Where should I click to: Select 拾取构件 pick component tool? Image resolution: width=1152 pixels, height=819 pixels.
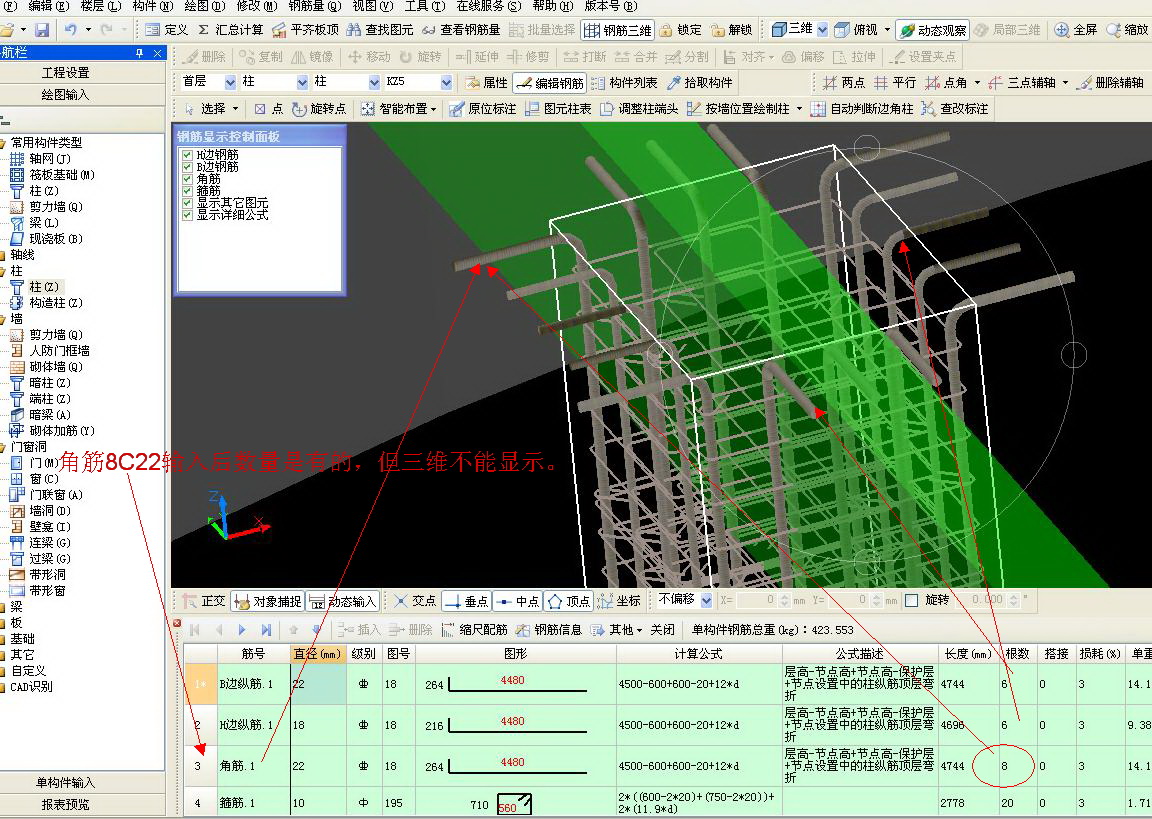[699, 83]
